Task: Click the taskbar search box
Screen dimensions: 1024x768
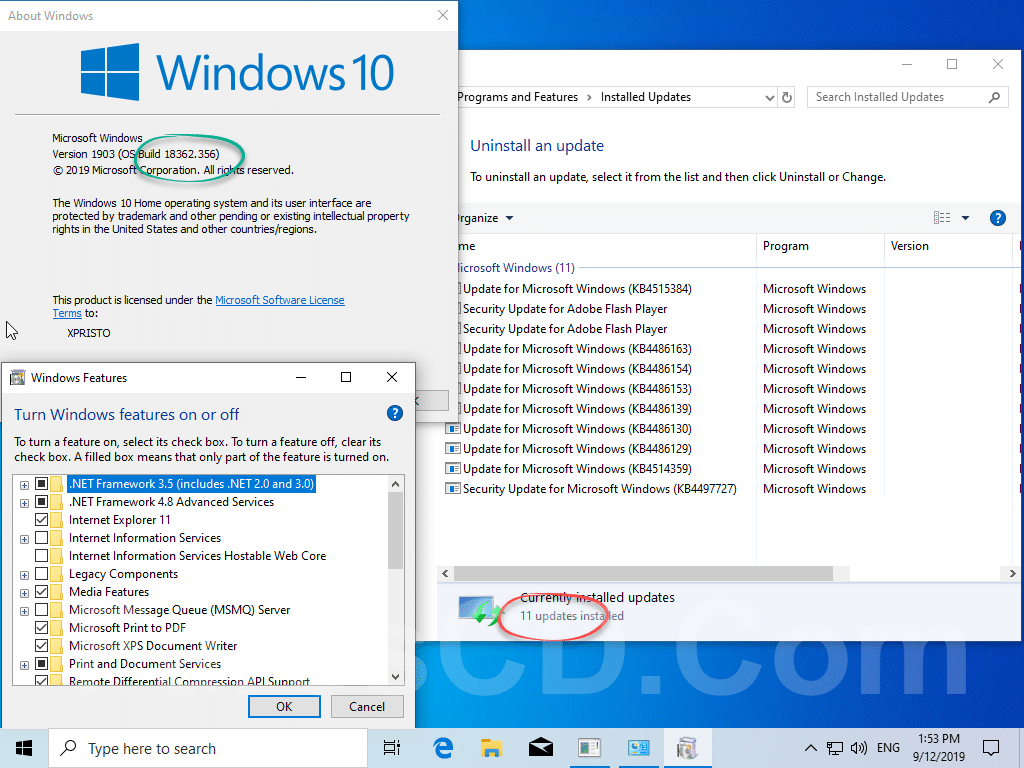Action: pos(208,748)
